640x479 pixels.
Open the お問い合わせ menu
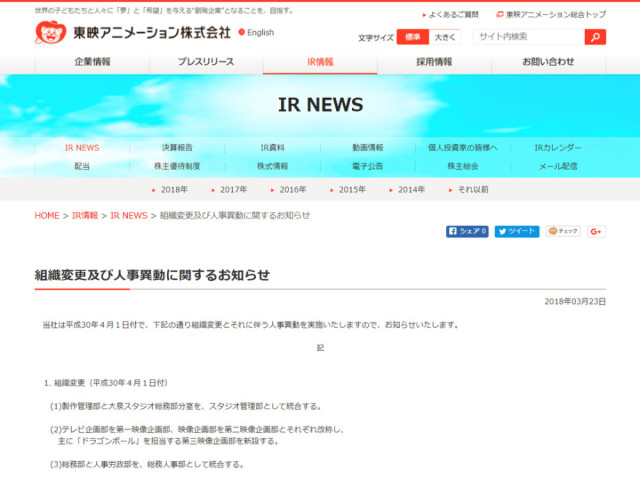(x=548, y=62)
